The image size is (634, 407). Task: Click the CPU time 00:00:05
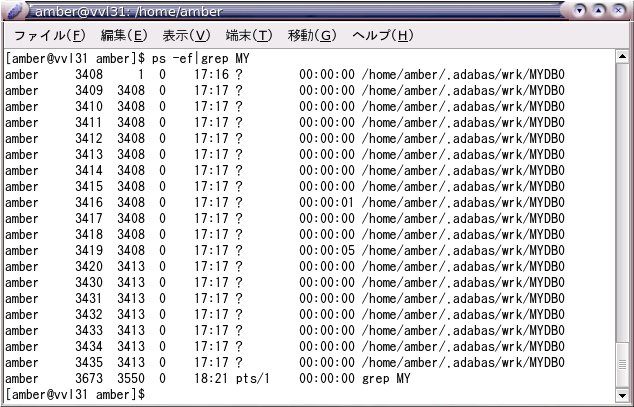(327, 251)
